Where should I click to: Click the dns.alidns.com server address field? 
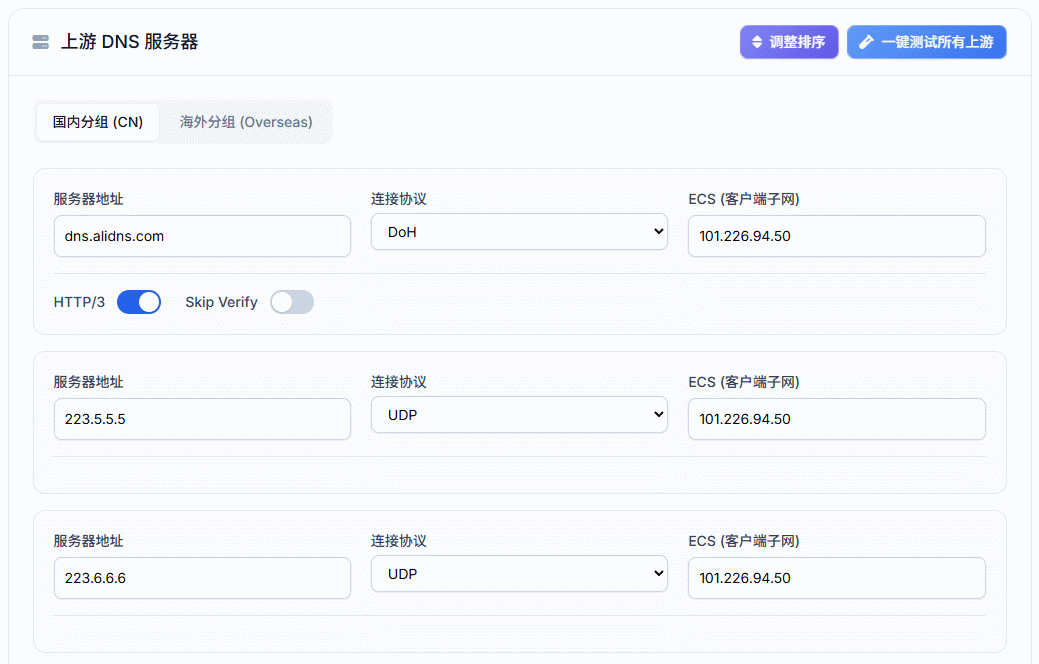point(202,236)
